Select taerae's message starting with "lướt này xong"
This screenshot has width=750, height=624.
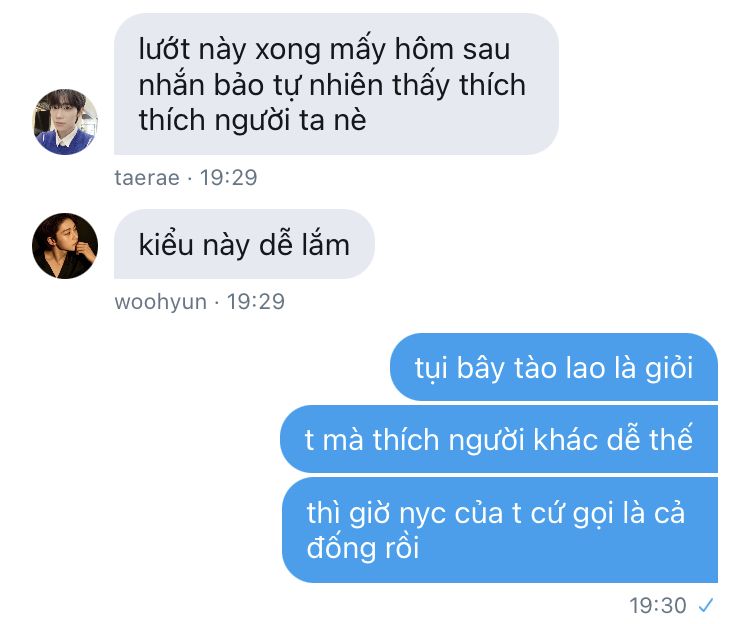tap(336, 84)
